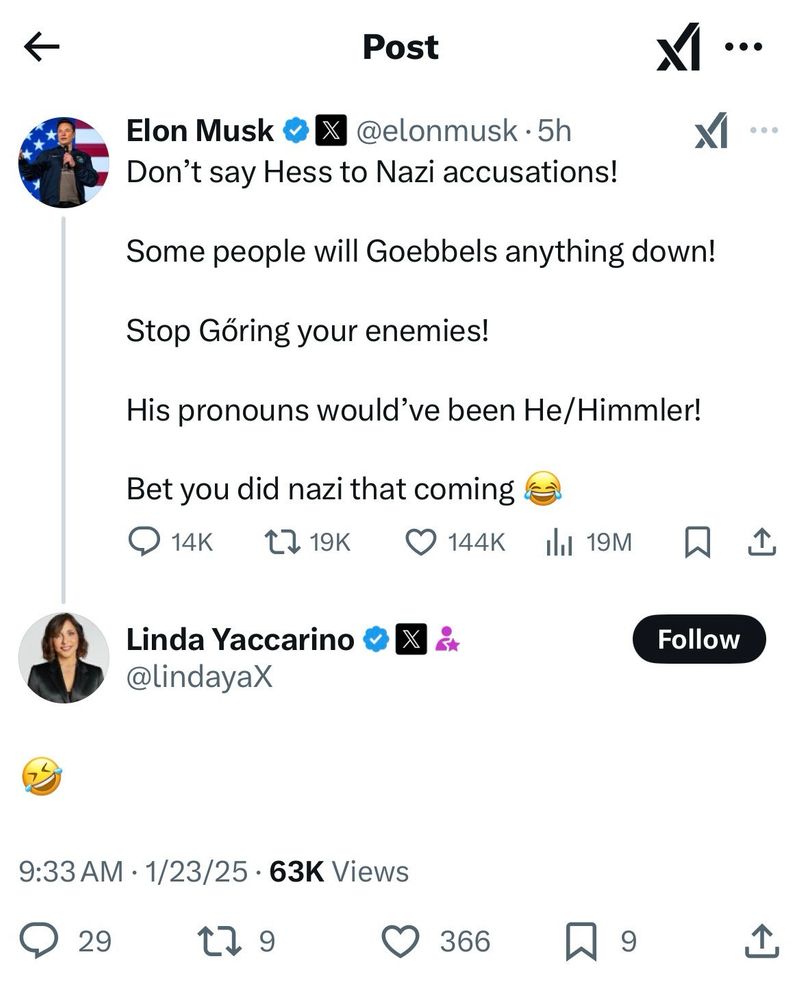This screenshot has height=1000, width=801.
Task: Click Linda Yaccarino's display name
Action: tap(240, 640)
